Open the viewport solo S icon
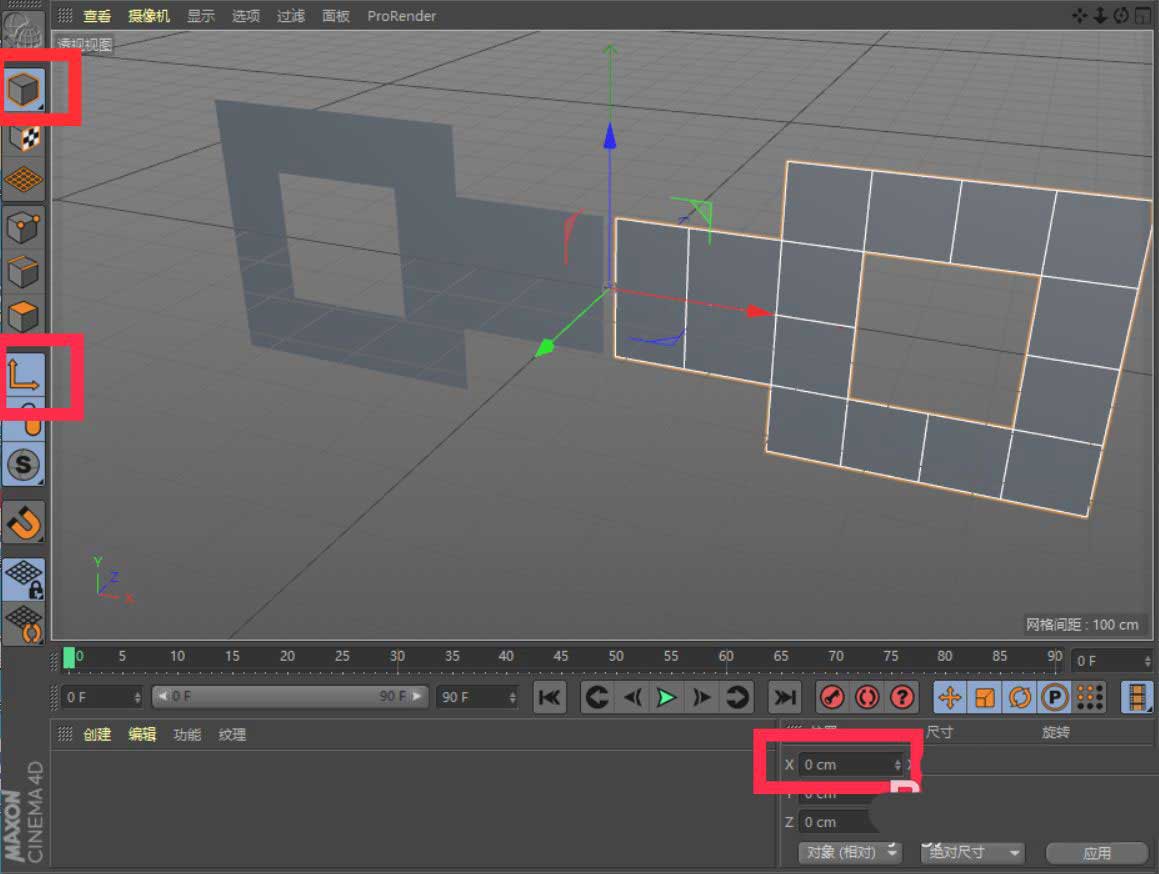This screenshot has height=874, width=1159. tap(23, 465)
